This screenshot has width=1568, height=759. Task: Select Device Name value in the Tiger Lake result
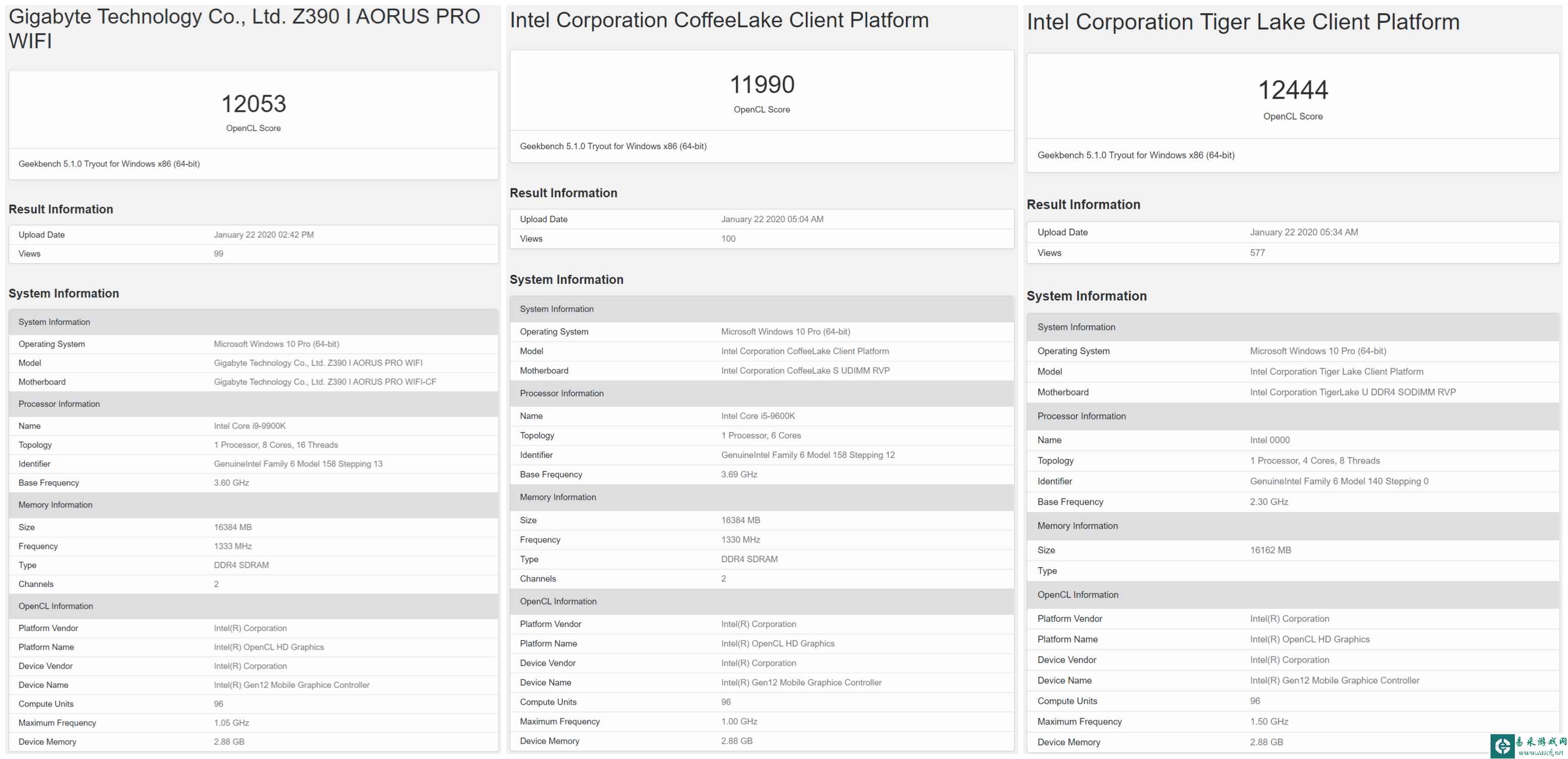(x=1334, y=681)
